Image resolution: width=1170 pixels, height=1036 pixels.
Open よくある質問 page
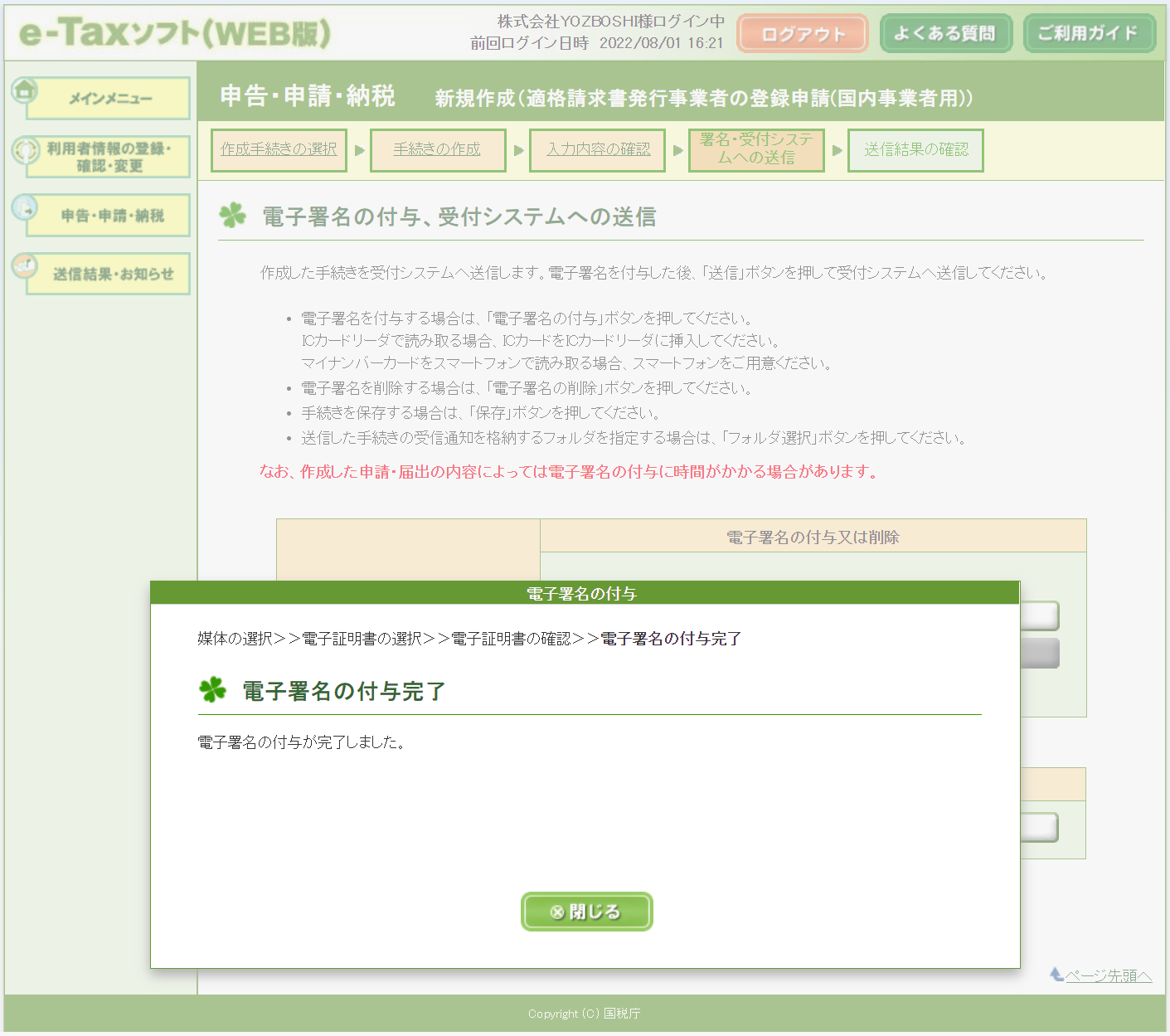[945, 33]
